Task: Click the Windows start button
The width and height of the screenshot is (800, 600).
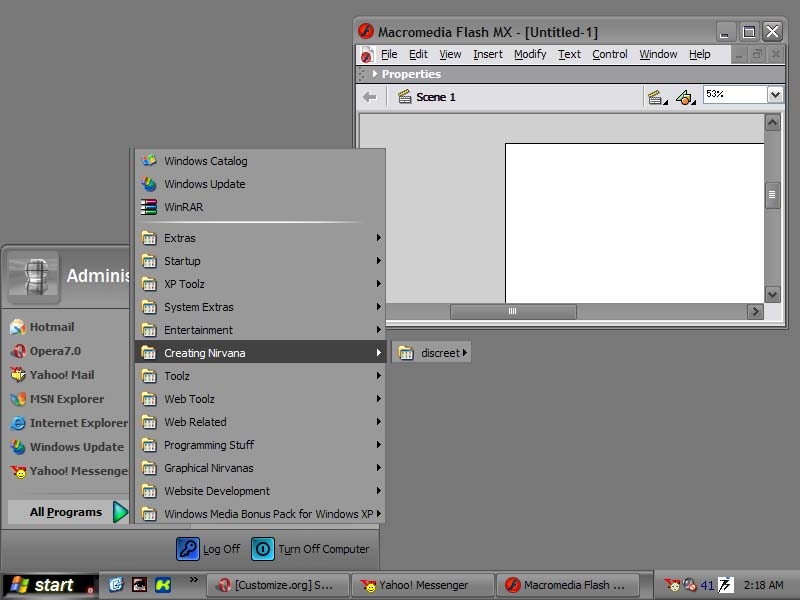Action: pyautogui.click(x=49, y=585)
